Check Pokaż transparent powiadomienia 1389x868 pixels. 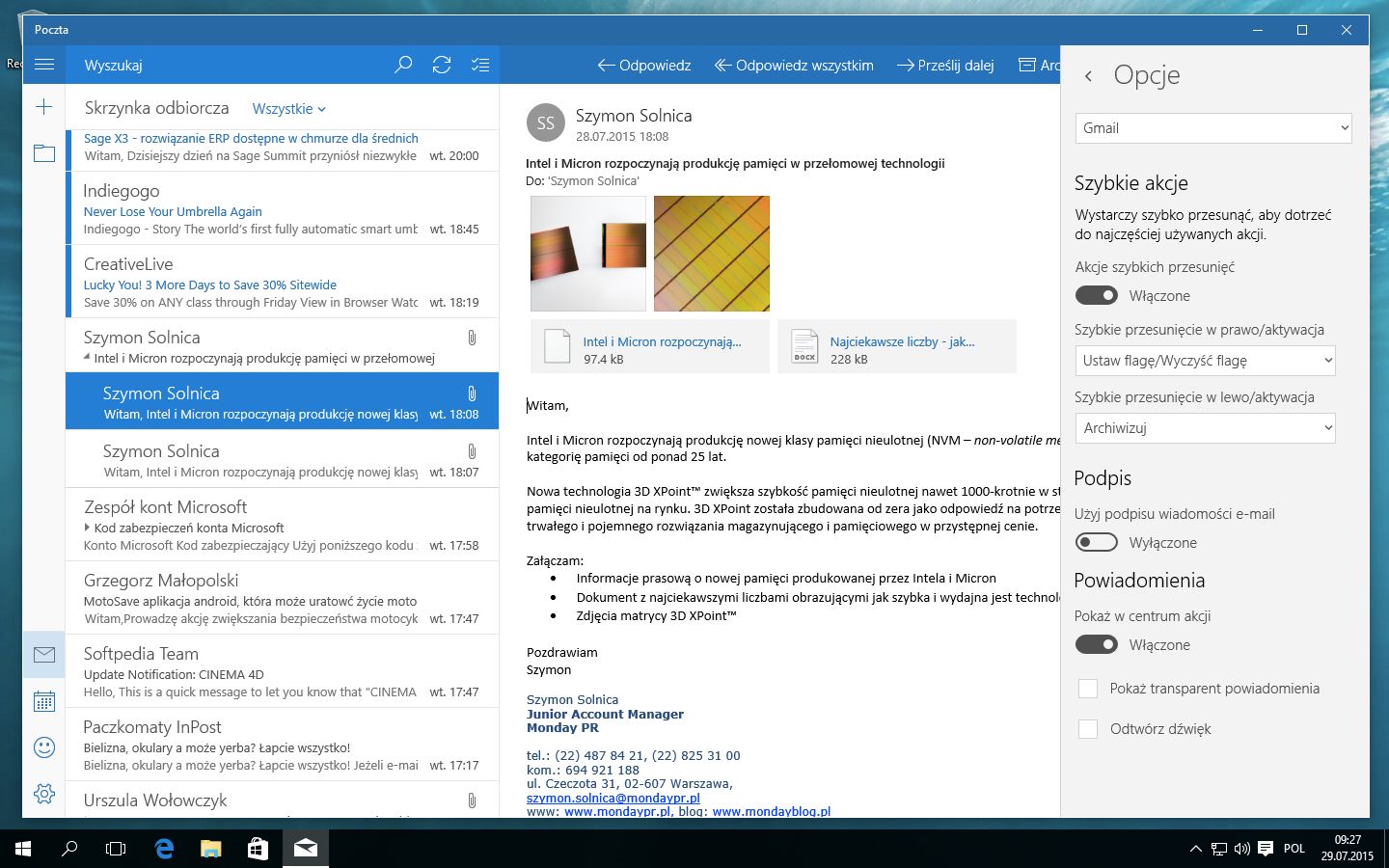tap(1088, 689)
